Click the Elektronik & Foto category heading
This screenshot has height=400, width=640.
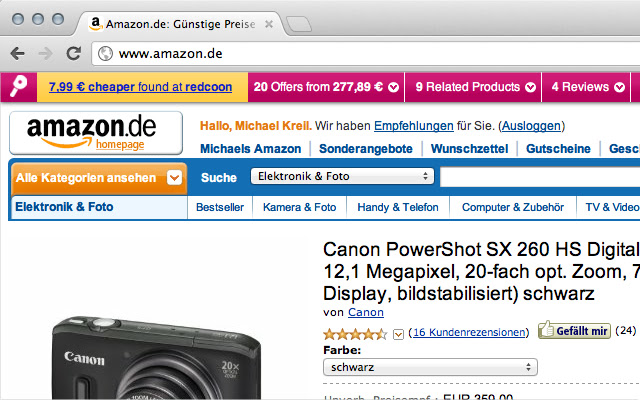click(x=64, y=207)
